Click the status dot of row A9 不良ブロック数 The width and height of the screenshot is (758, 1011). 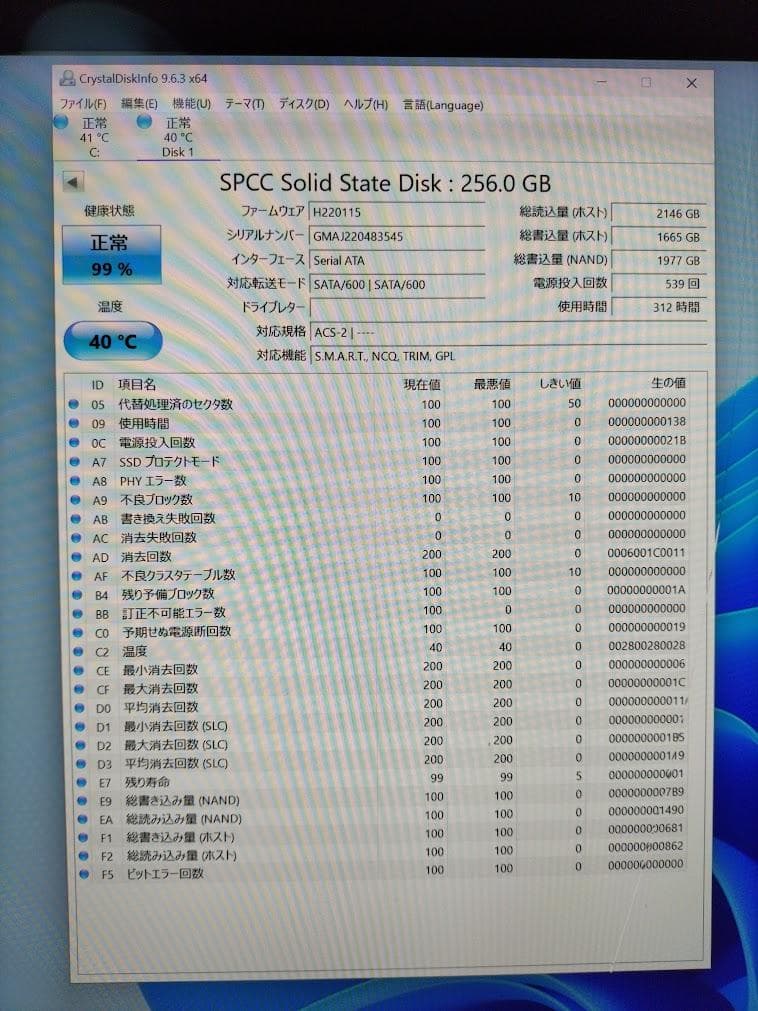pos(75,500)
